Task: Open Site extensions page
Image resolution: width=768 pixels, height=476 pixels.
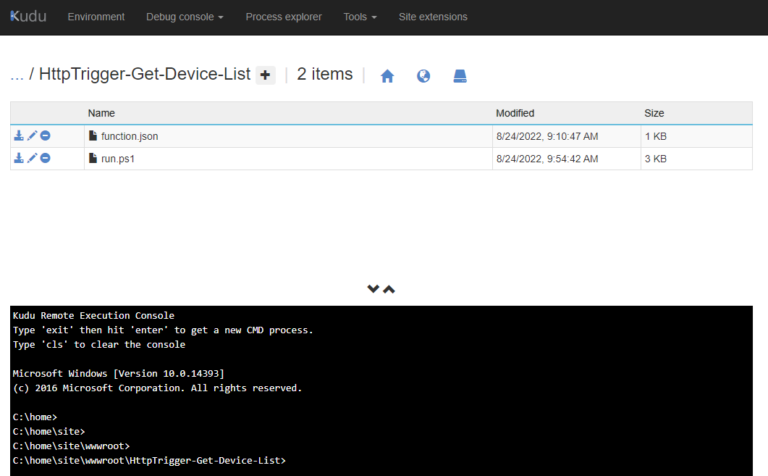Action: 433,17
